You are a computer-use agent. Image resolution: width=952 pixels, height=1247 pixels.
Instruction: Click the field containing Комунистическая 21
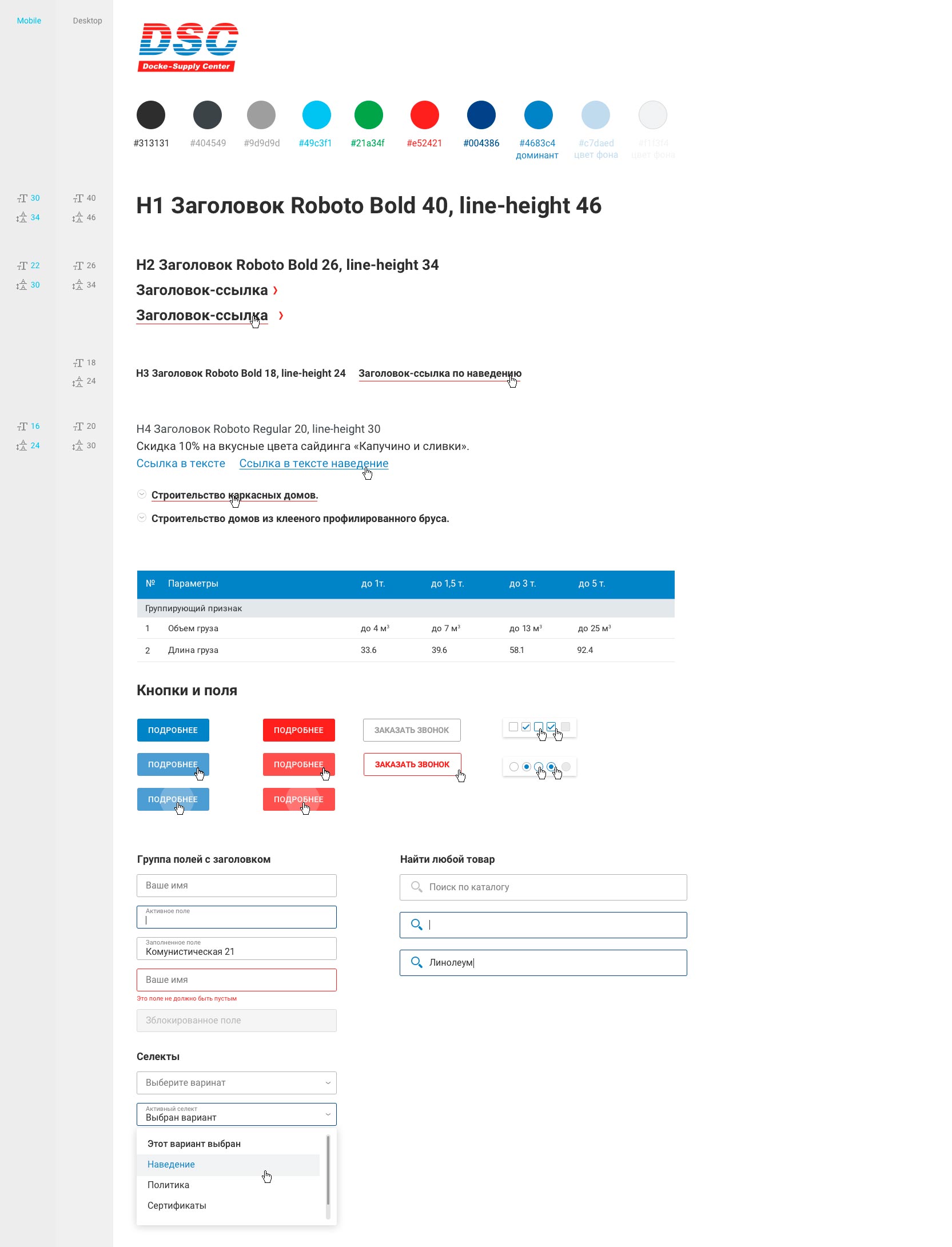coord(237,949)
